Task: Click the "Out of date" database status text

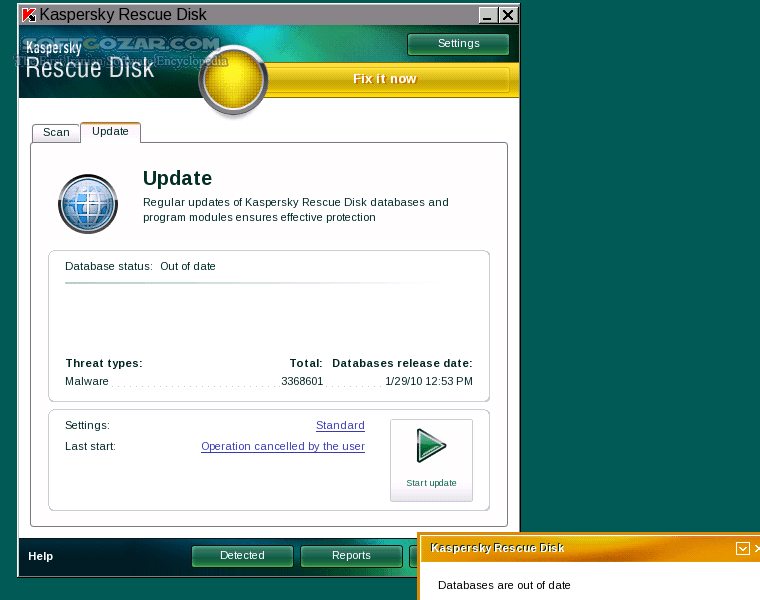Action: tap(188, 267)
